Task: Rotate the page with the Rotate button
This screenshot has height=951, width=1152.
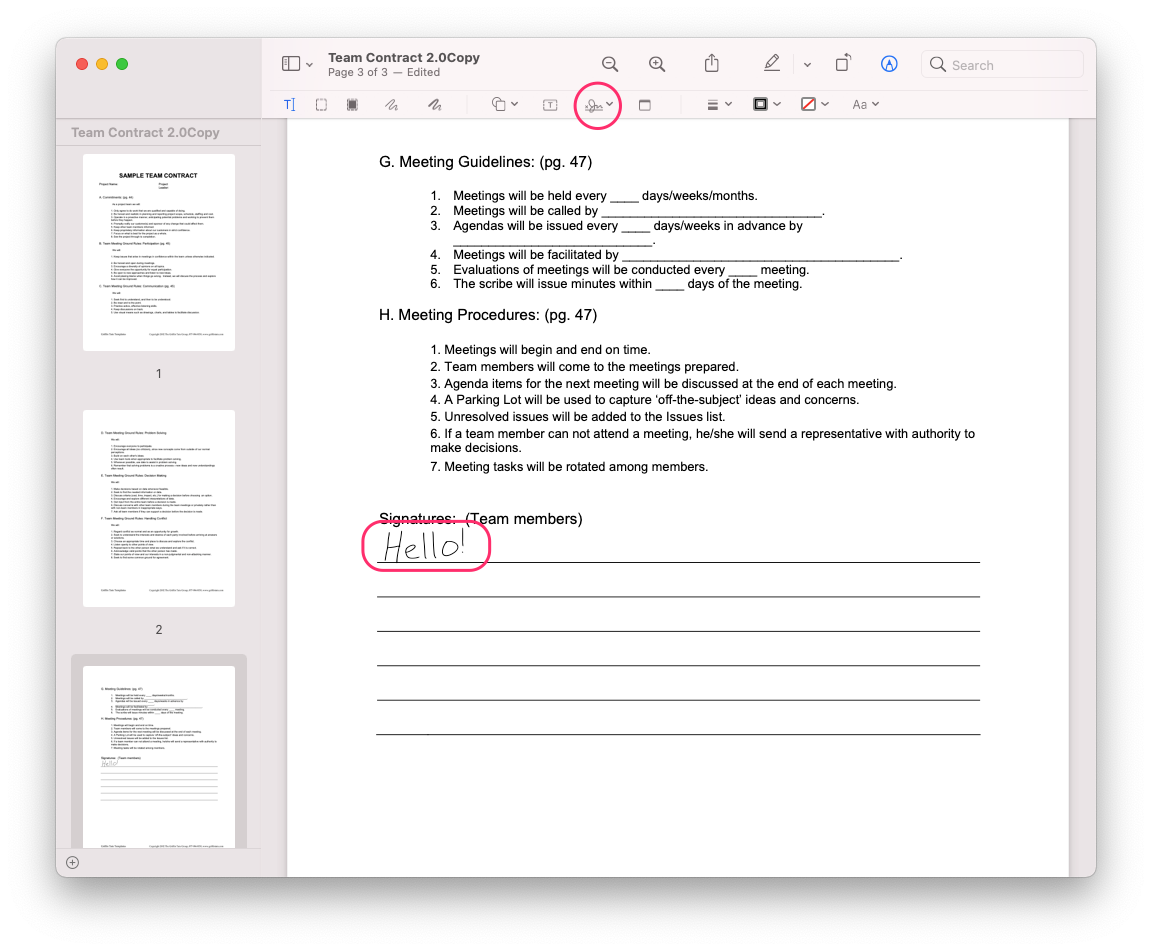Action: (x=843, y=63)
